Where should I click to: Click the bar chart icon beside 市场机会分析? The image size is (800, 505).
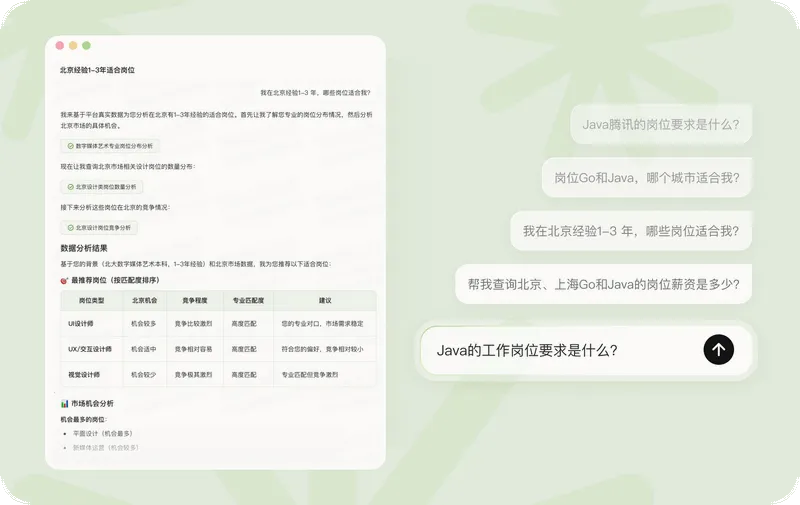tap(65, 403)
